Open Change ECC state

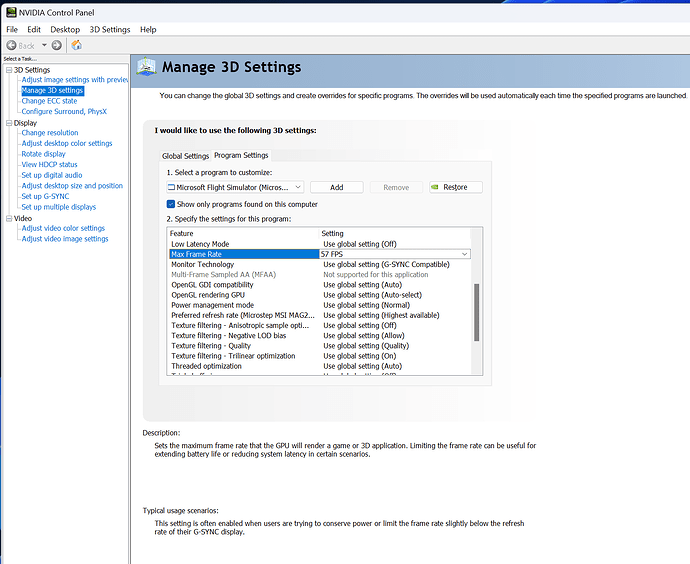coord(49,101)
